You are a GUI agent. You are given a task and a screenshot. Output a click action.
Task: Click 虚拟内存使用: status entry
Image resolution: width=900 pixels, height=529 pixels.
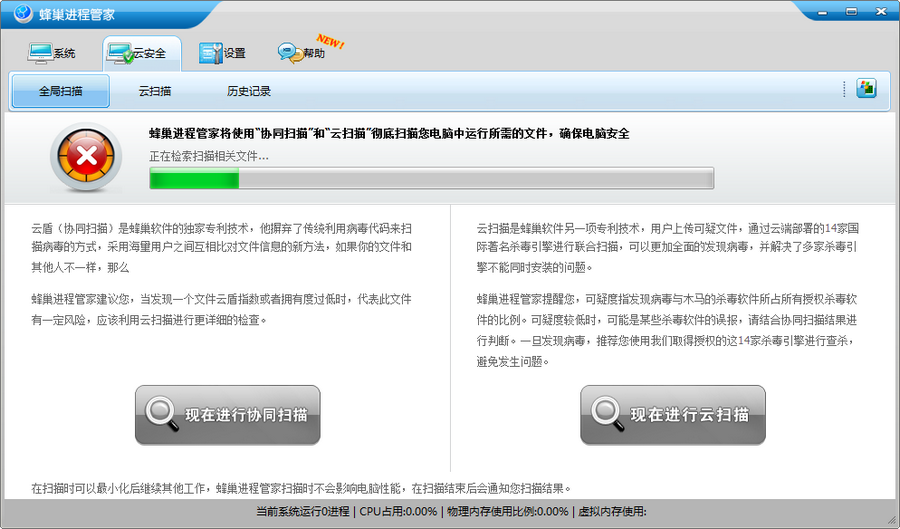[612, 511]
